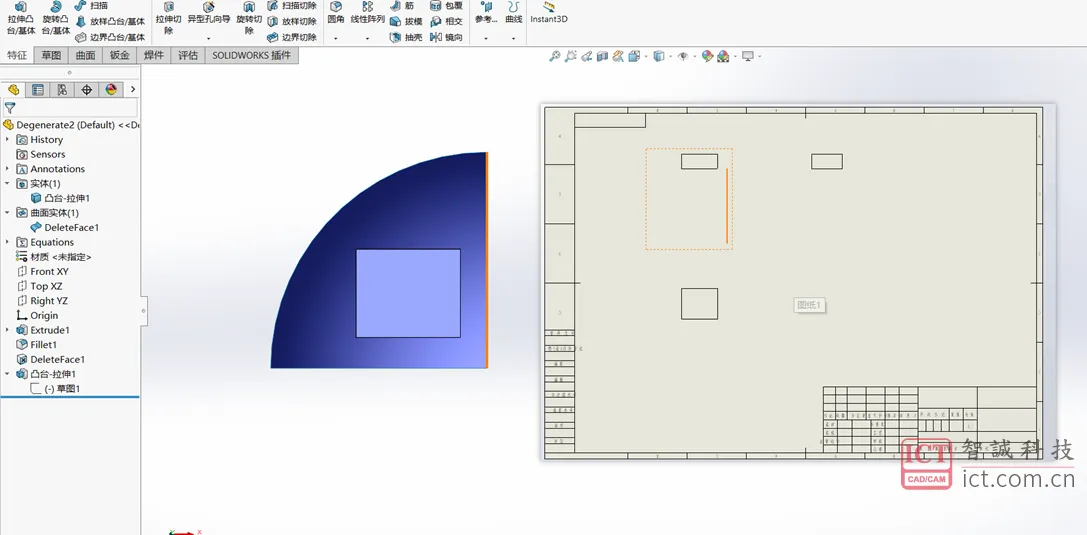The width and height of the screenshot is (1087, 535).
Task: Open the SOLIDWORKS 插件 tab
Action: (251, 55)
